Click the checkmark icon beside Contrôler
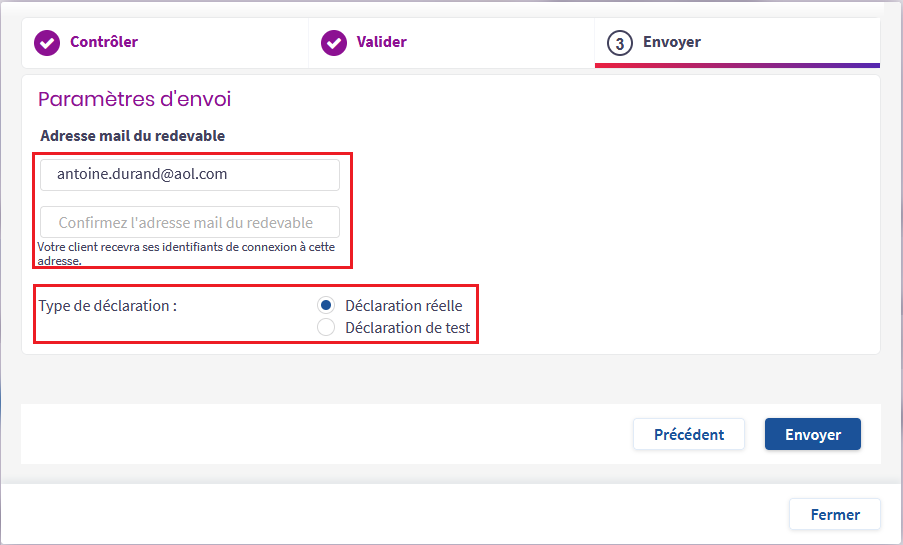 (47, 43)
